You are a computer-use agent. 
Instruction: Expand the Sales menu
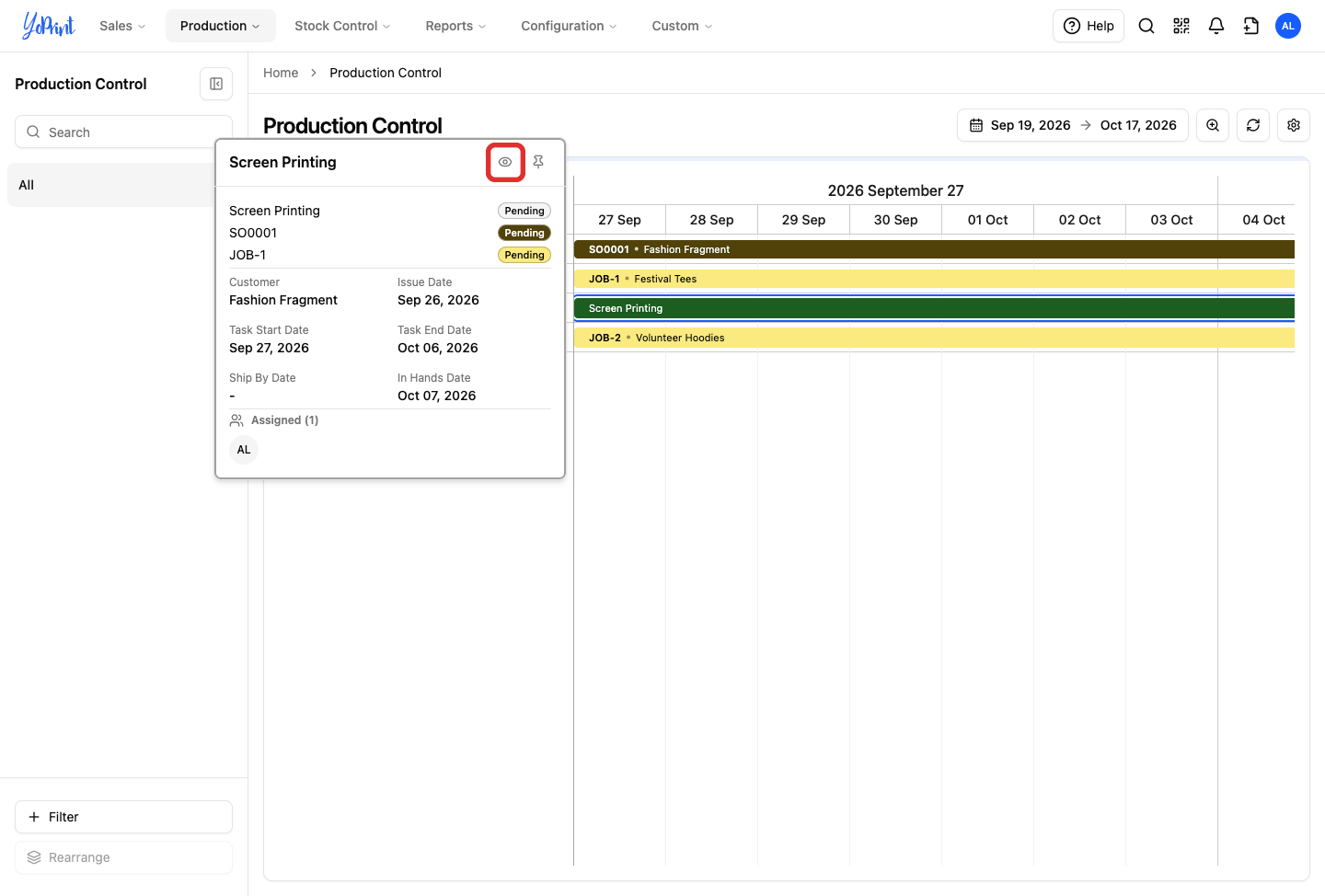(122, 26)
